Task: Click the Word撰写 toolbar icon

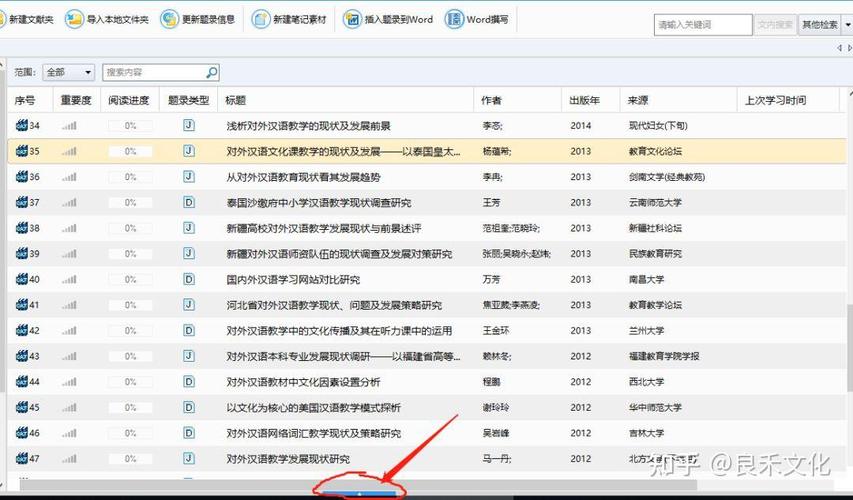Action: [454, 20]
